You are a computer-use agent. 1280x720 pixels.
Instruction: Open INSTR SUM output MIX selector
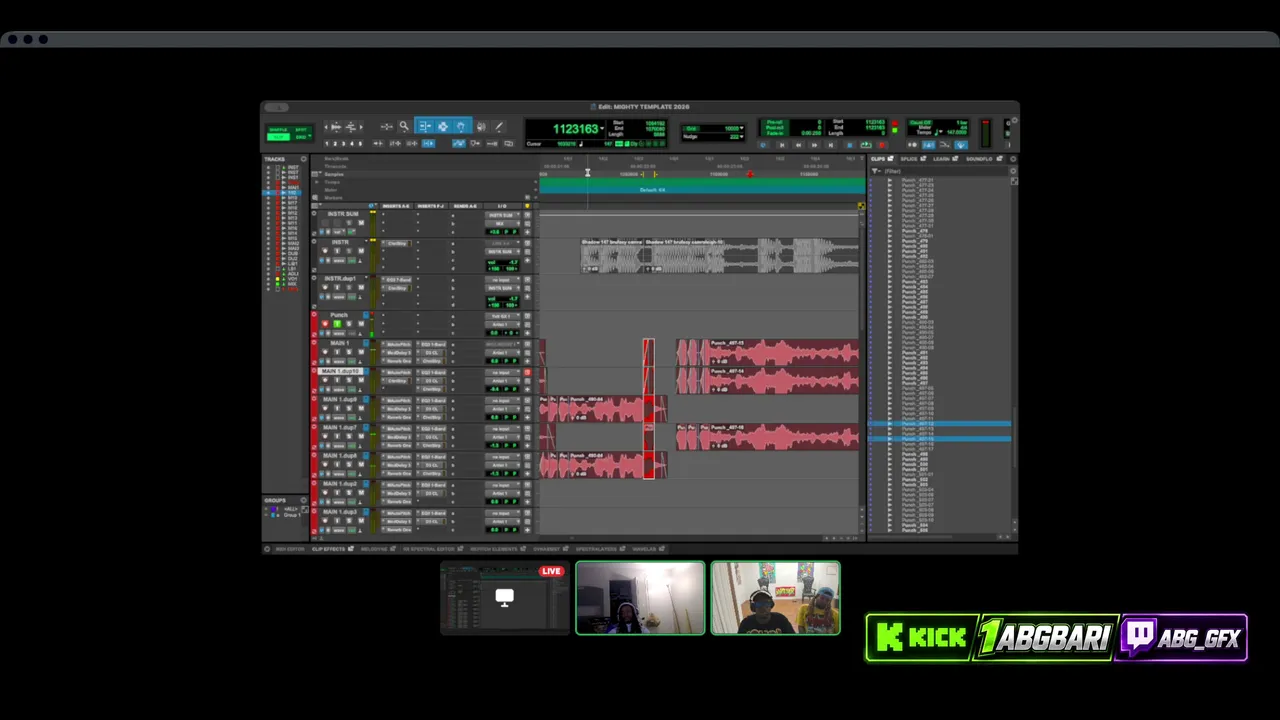pos(502,223)
